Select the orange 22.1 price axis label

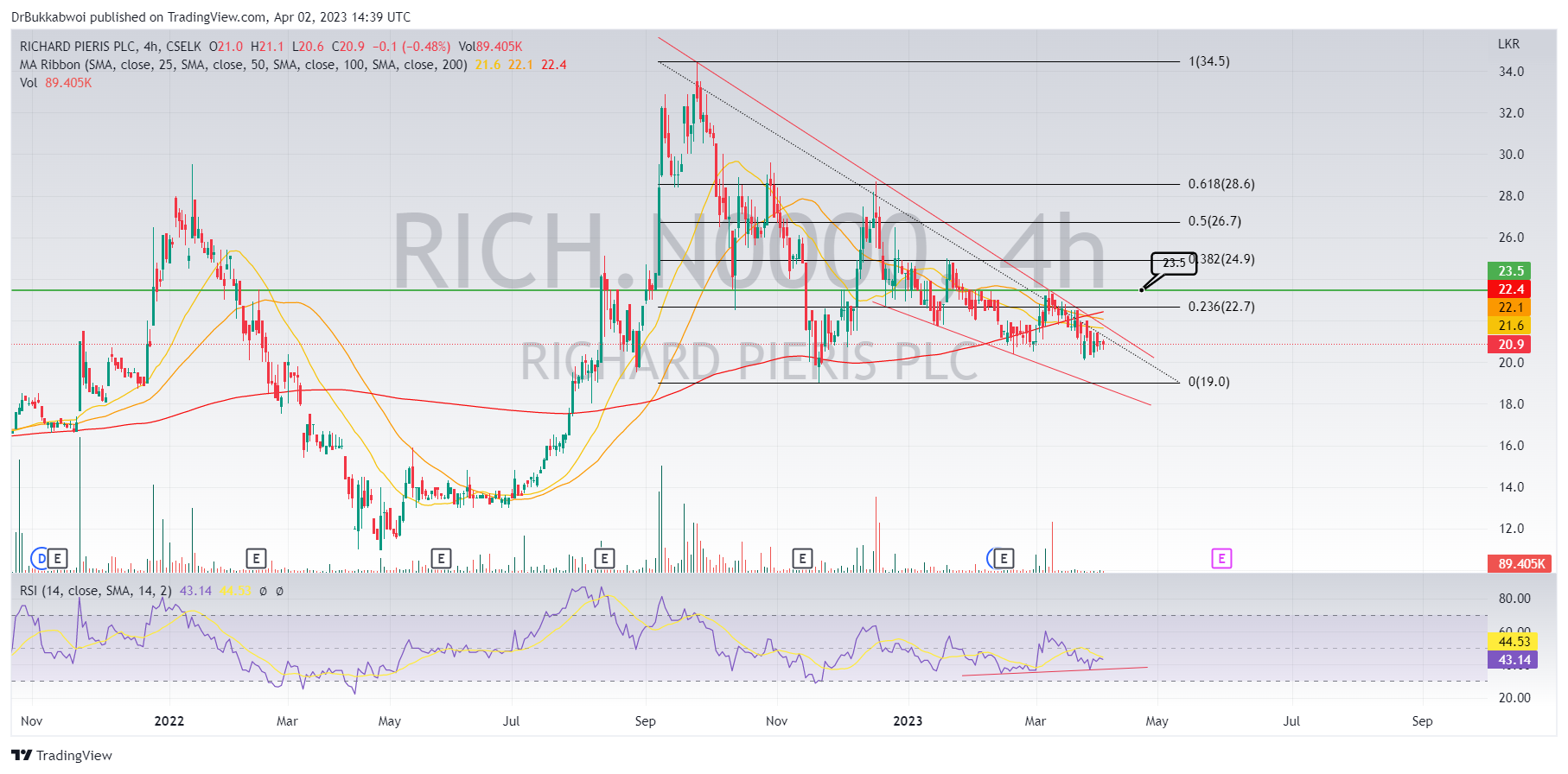pos(1509,308)
